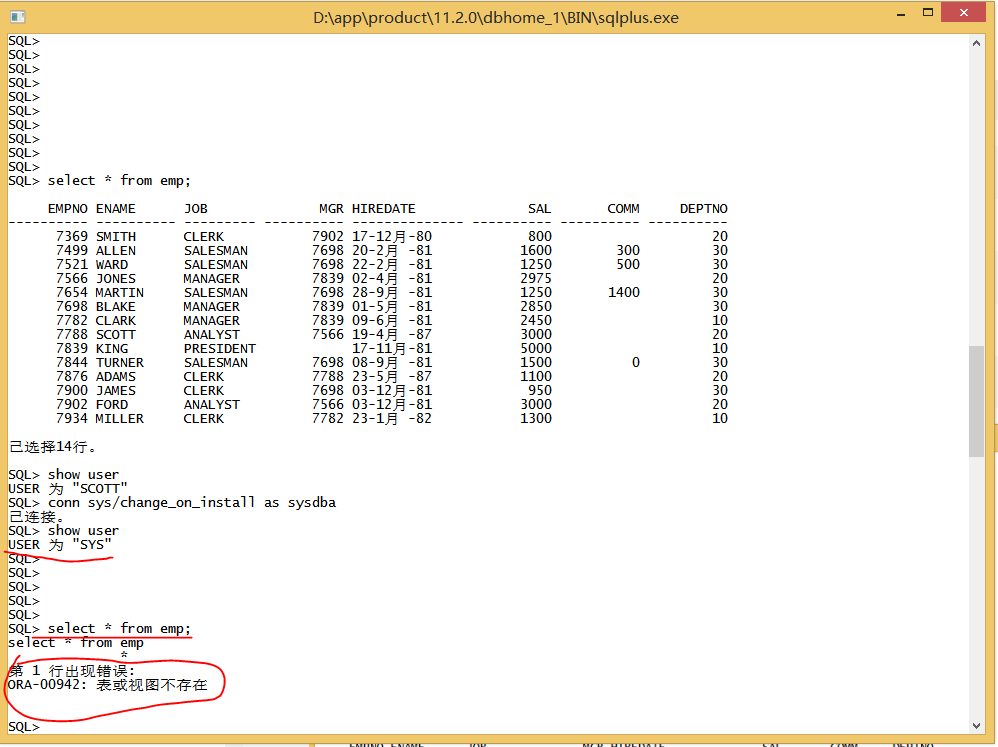Click MARTIN's job SALESMAN
Viewport: 998px width, 747px height.
[x=216, y=293]
